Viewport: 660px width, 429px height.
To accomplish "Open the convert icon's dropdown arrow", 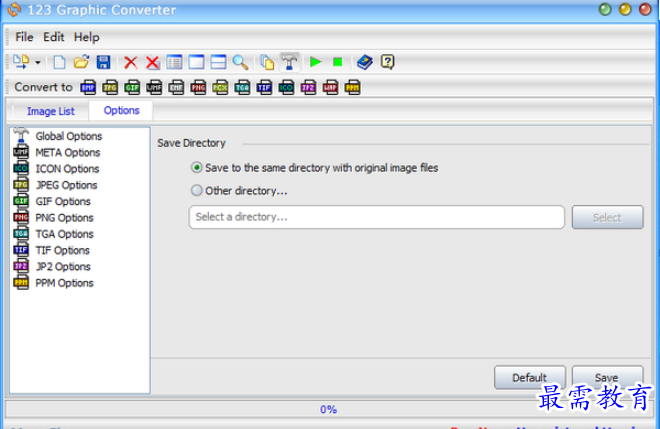I will pyautogui.click(x=38, y=63).
